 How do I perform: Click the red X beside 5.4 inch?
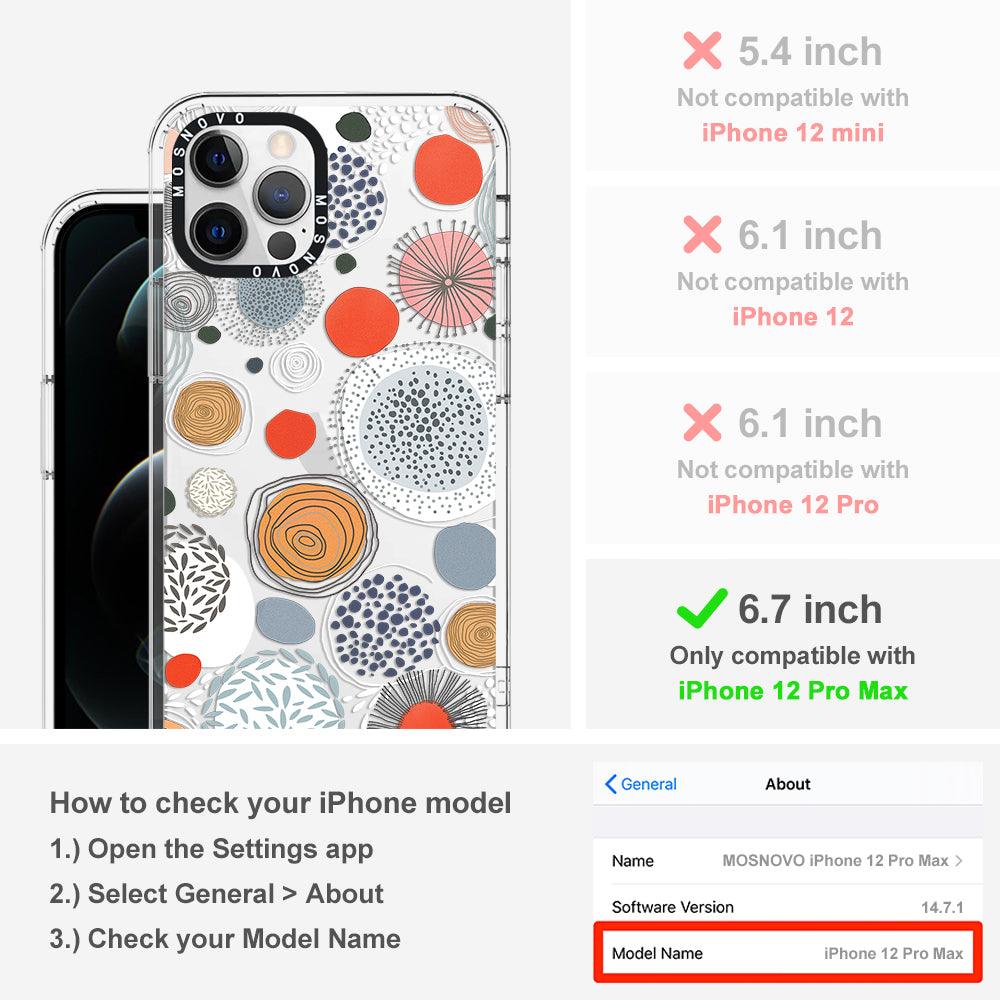coord(702,50)
